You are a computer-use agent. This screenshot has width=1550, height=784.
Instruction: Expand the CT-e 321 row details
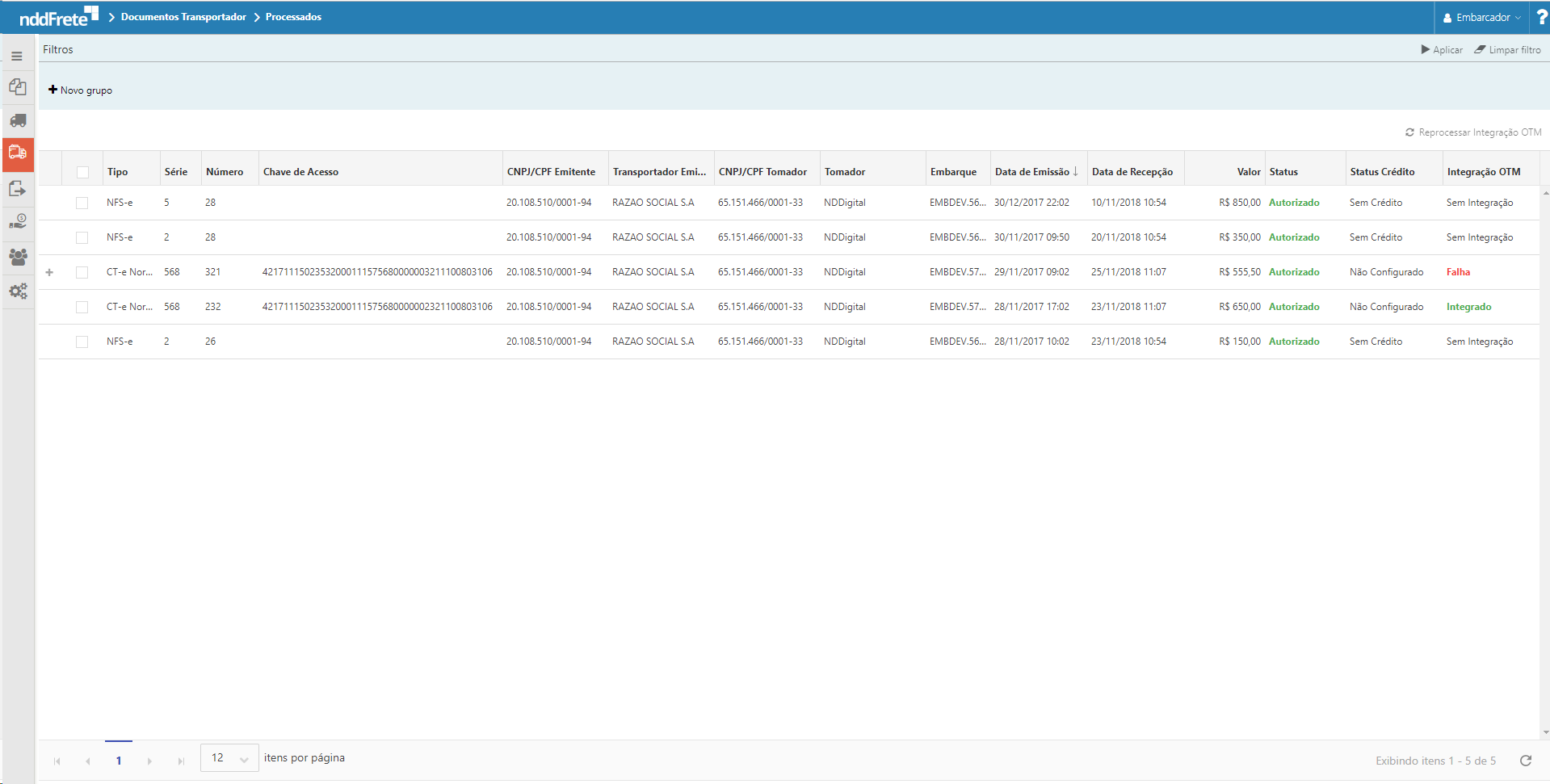coord(49,272)
